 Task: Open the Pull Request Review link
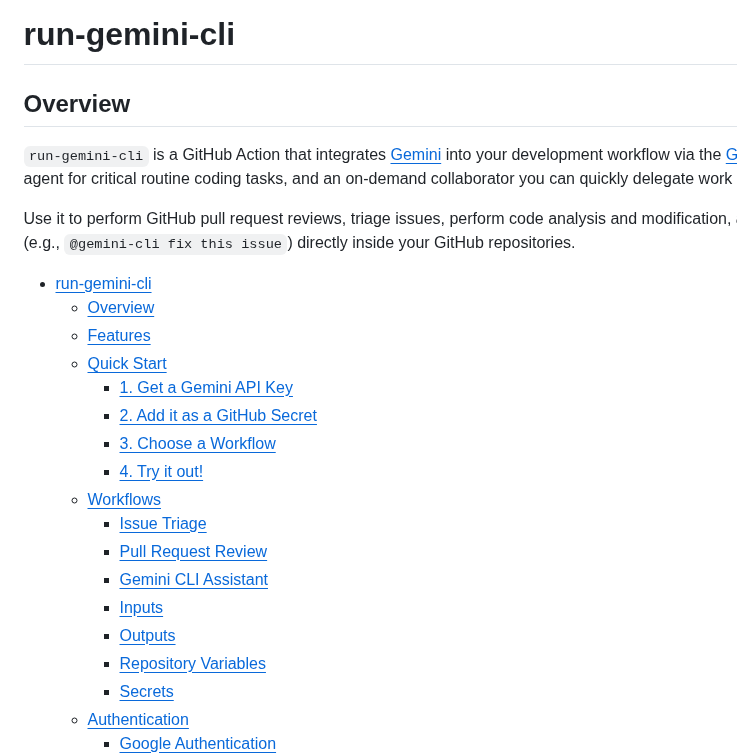[193, 552]
